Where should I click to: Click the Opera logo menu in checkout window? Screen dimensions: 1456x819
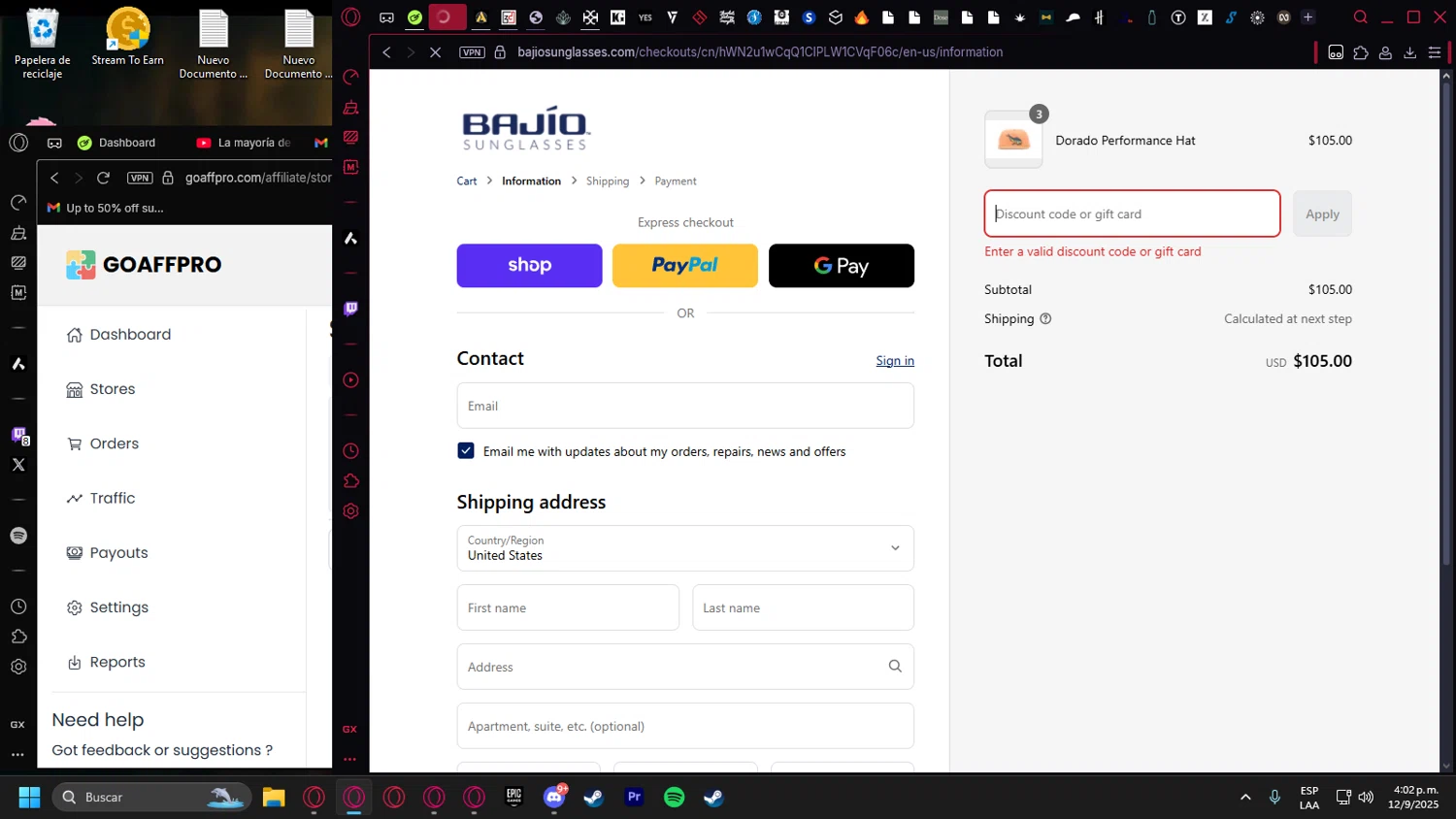click(350, 16)
